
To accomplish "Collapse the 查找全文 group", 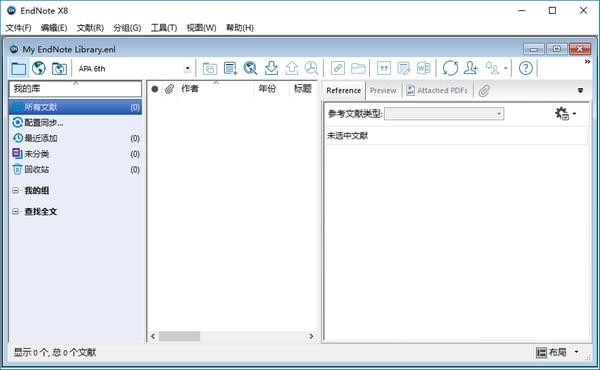I will pyautogui.click(x=15, y=211).
